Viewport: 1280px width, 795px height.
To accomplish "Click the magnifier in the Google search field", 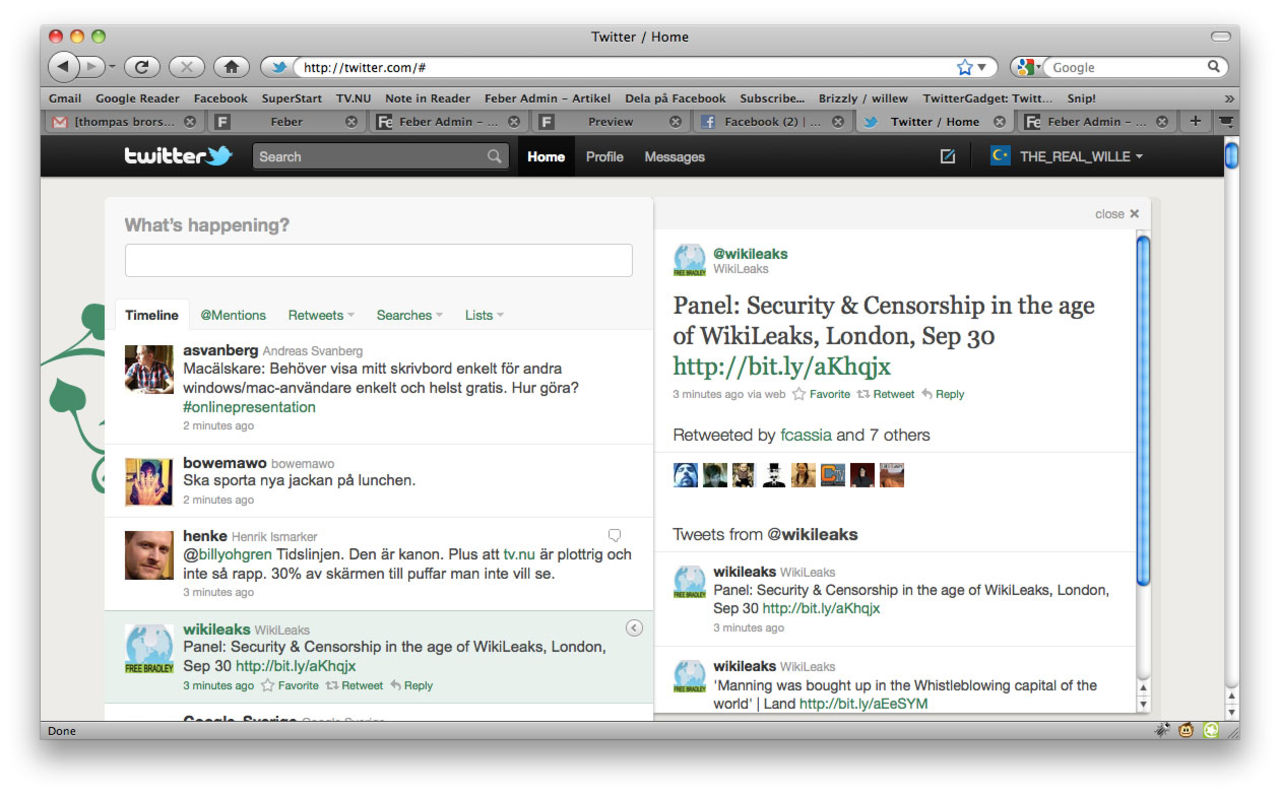I will tap(1214, 67).
